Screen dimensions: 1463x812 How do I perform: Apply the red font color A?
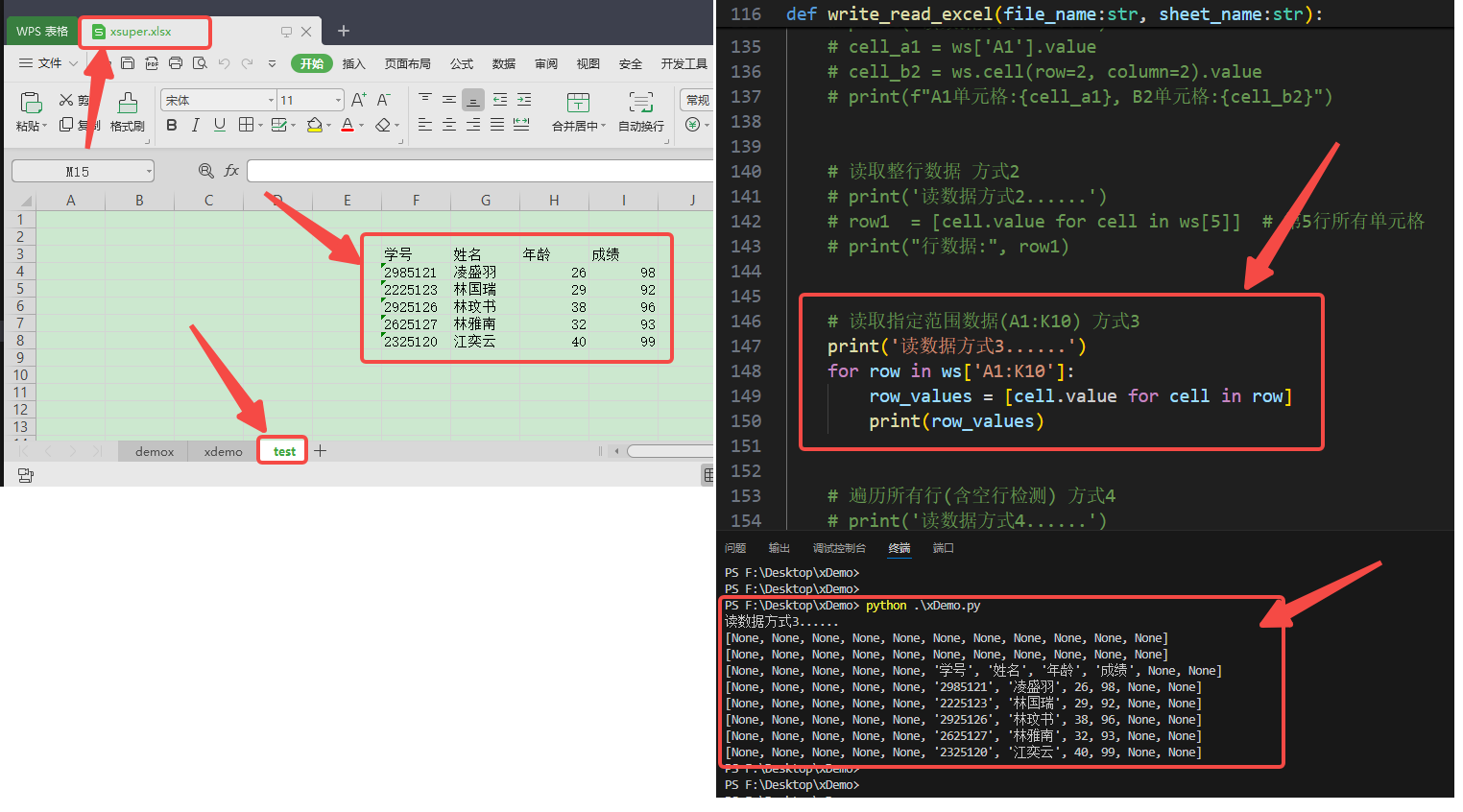click(x=348, y=125)
